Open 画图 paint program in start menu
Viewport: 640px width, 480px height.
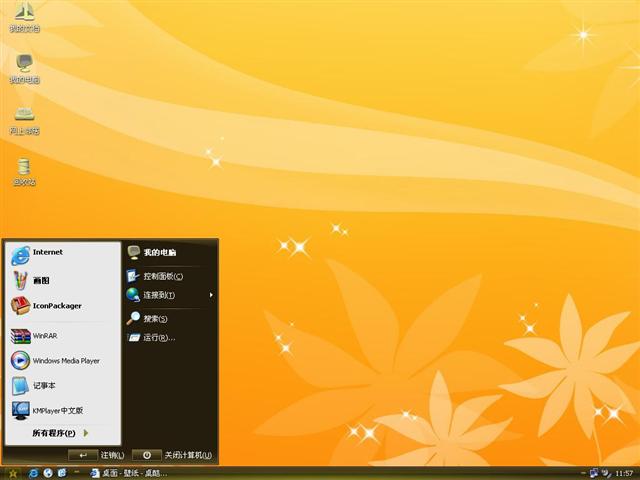click(63, 280)
